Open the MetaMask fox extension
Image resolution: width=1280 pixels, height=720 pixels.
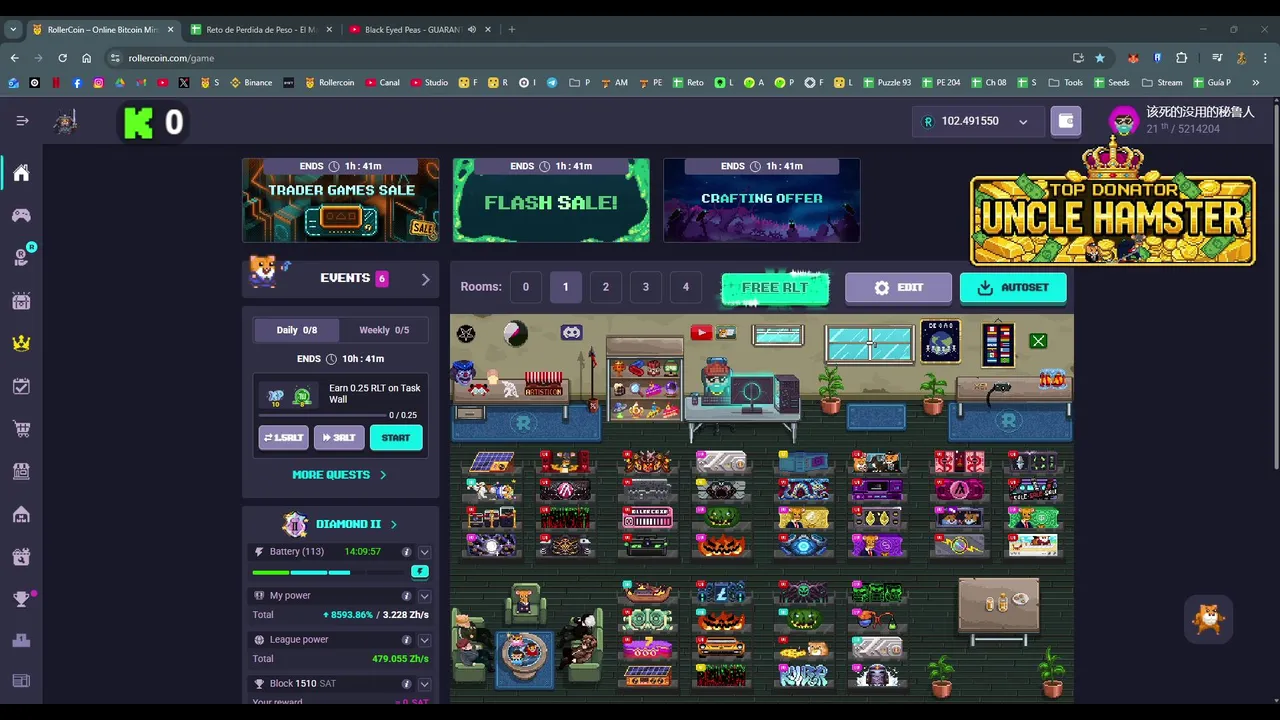tap(1133, 58)
